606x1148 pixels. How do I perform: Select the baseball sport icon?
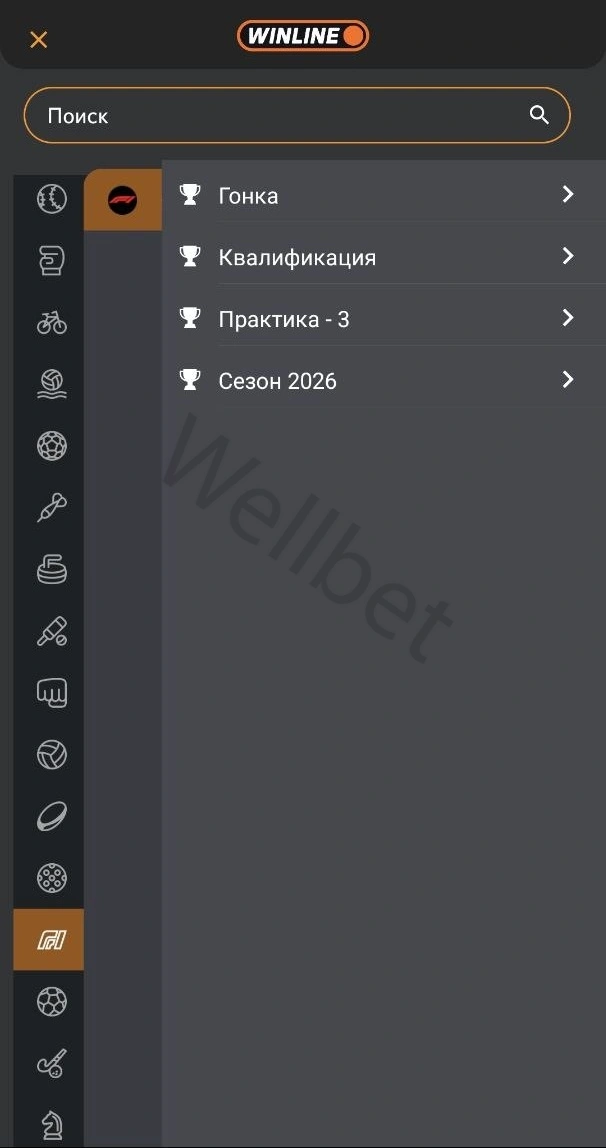click(52, 198)
